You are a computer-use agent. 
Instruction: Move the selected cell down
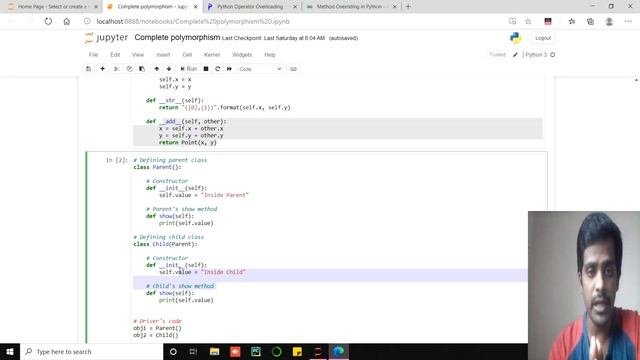[x=169, y=69]
